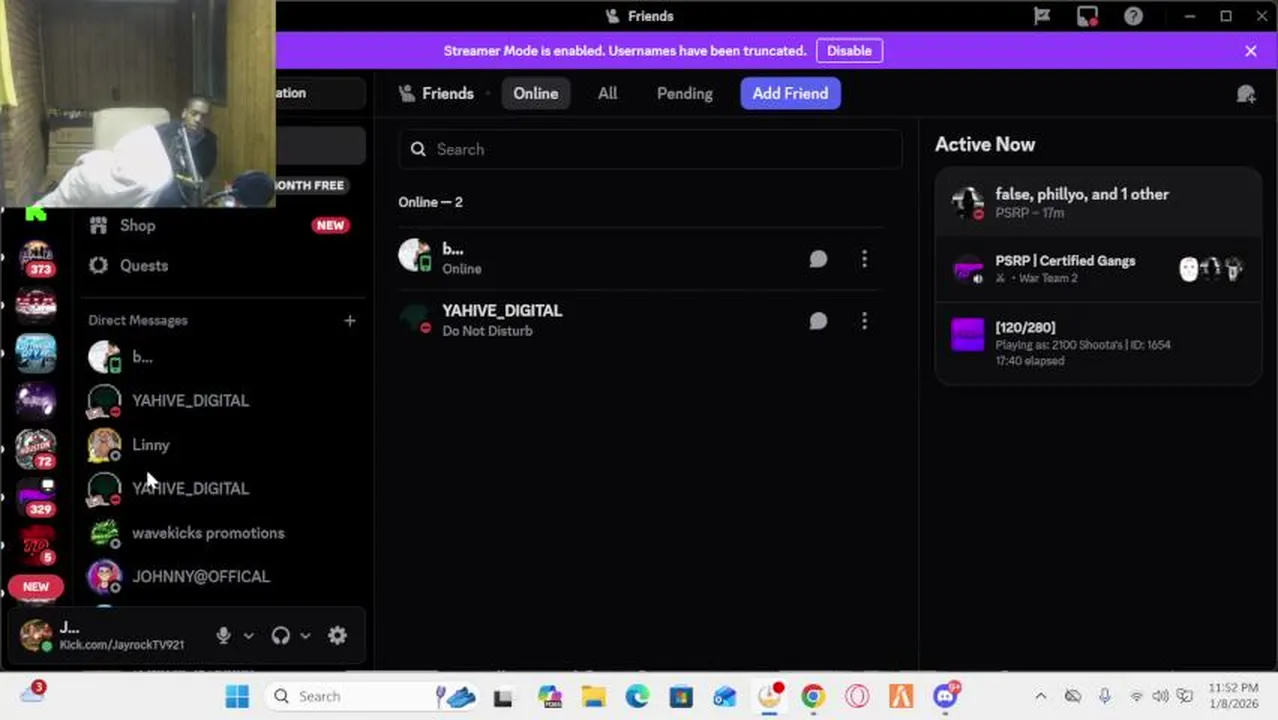Open Outlook from the taskbar
The image size is (1278, 720).
(x=725, y=696)
